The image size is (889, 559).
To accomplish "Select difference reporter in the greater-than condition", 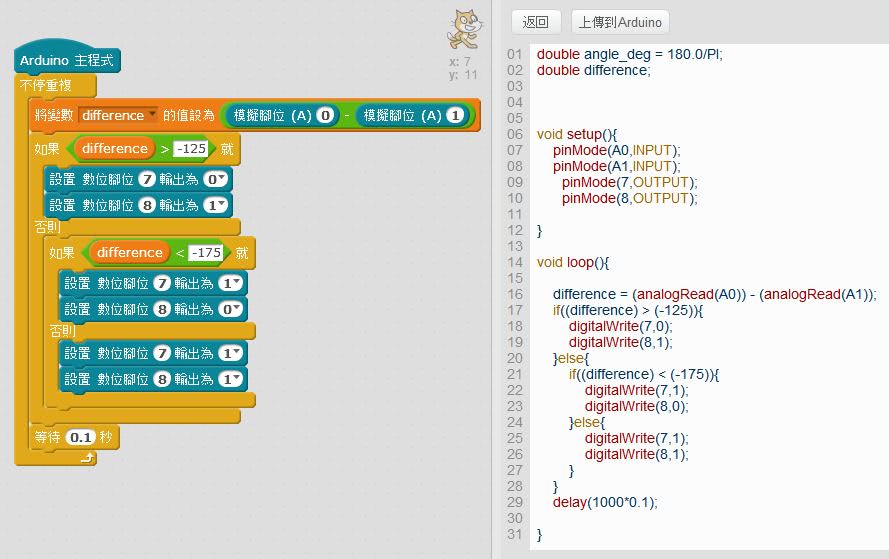I will 115,149.
